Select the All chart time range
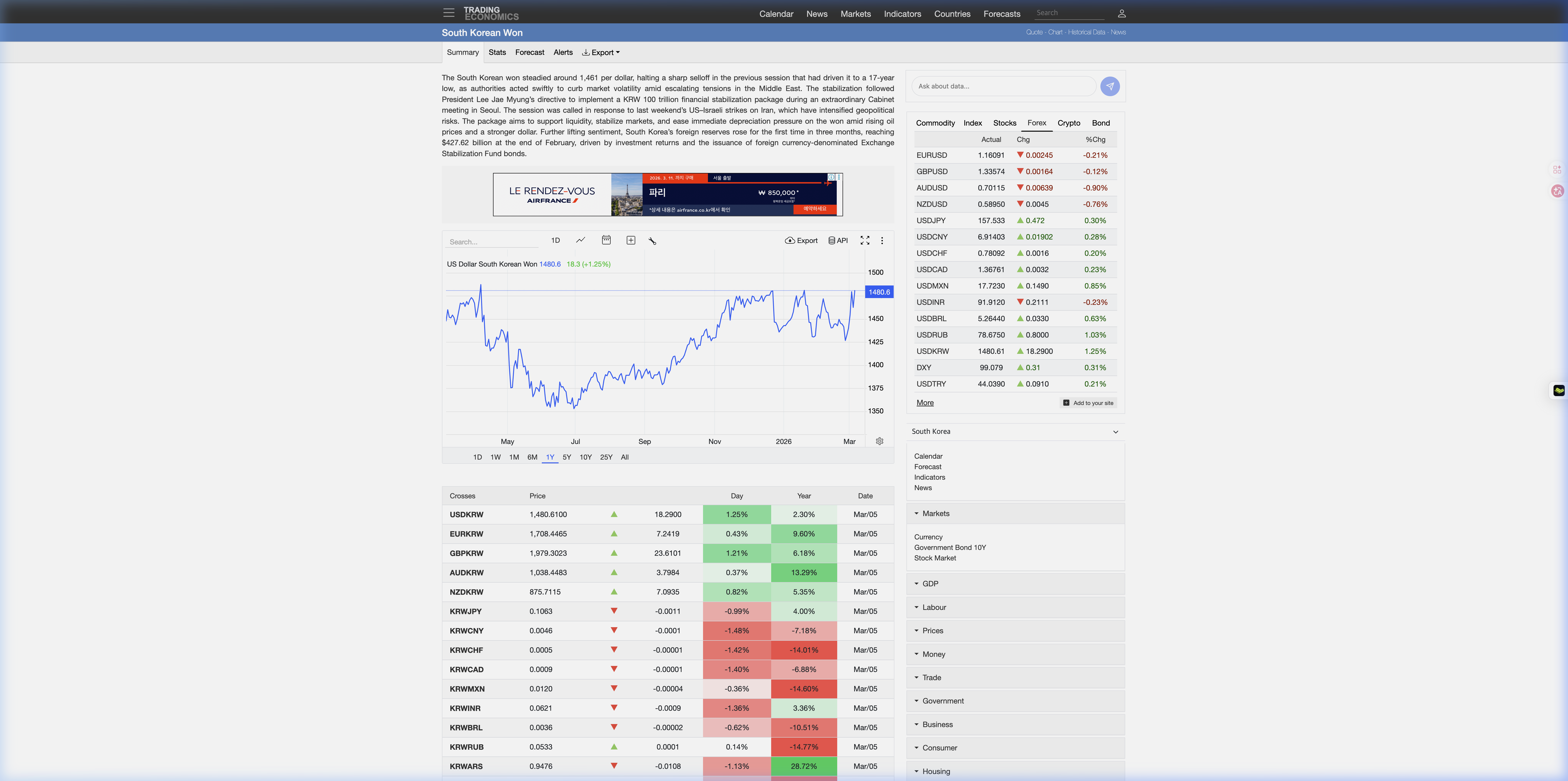Screen dimensions: 1568x781 [625, 457]
